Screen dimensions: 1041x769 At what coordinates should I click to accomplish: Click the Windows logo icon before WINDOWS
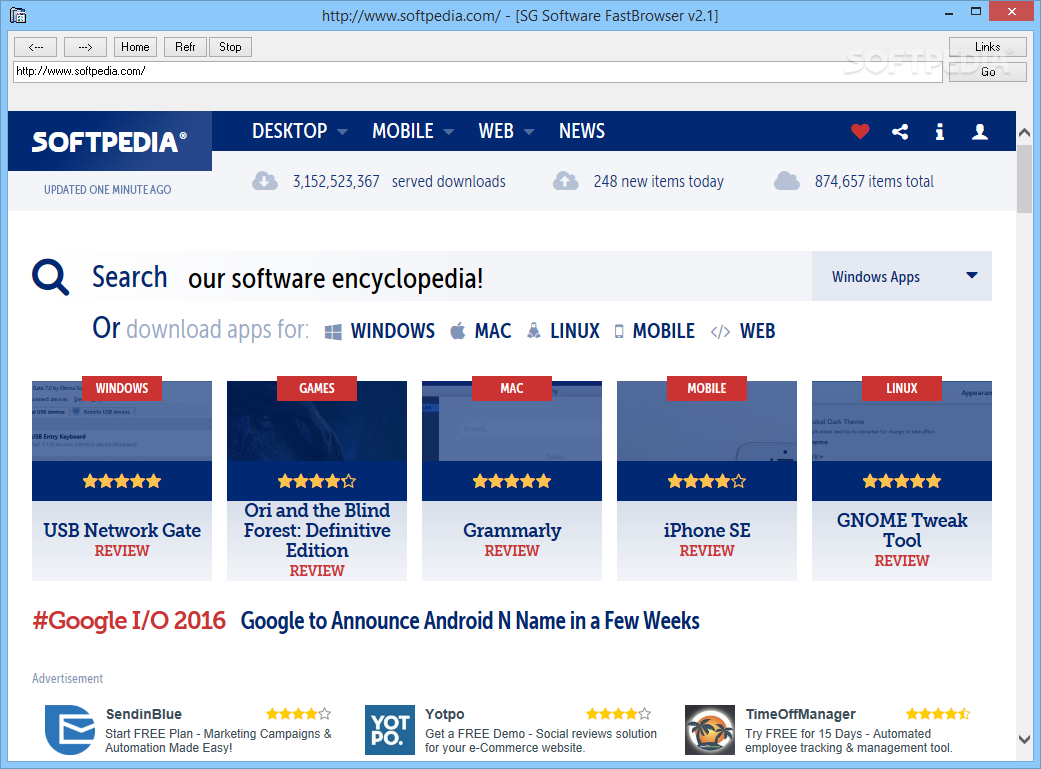point(333,331)
